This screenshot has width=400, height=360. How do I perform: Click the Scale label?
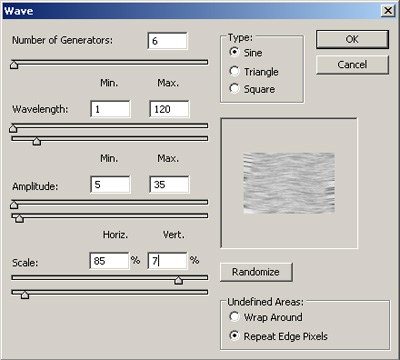click(25, 263)
